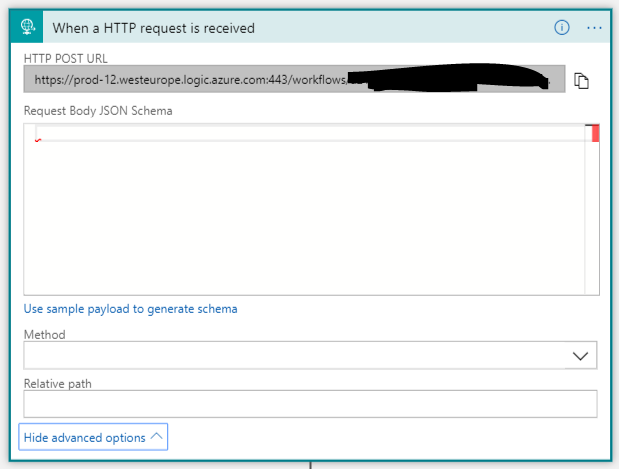The height and width of the screenshot is (469, 619).
Task: Click the chevron beside Hide advanced options
Action: click(x=156, y=437)
